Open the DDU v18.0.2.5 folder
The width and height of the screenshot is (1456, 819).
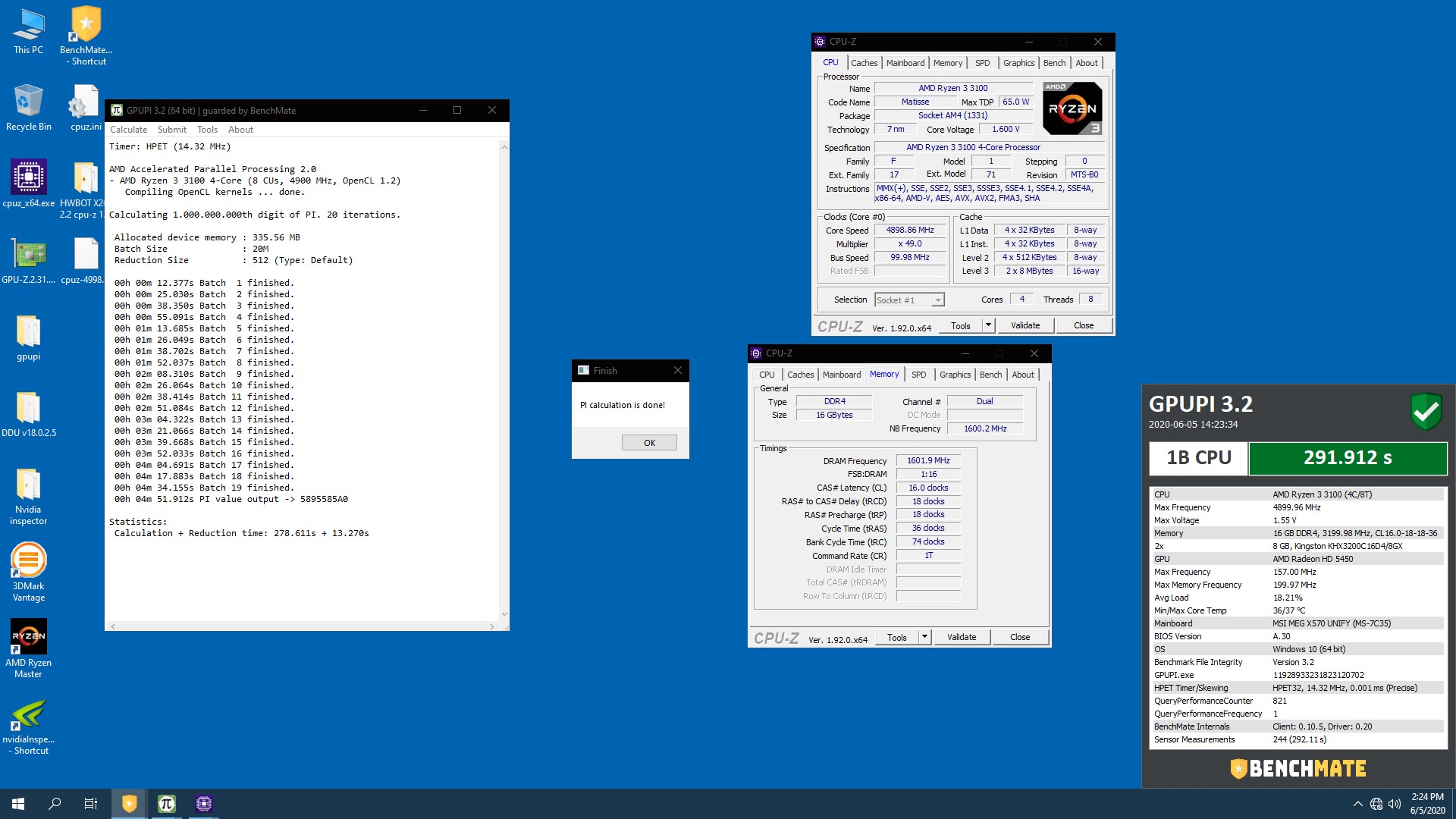[x=28, y=413]
